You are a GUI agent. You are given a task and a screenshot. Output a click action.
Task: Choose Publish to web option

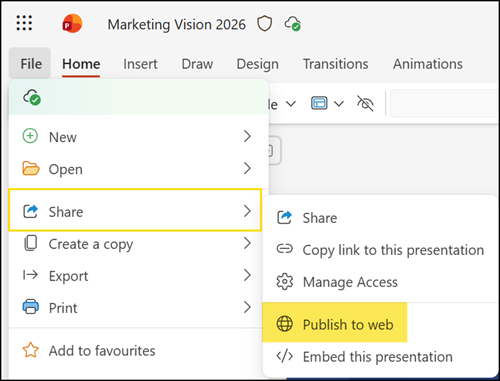tap(335, 323)
